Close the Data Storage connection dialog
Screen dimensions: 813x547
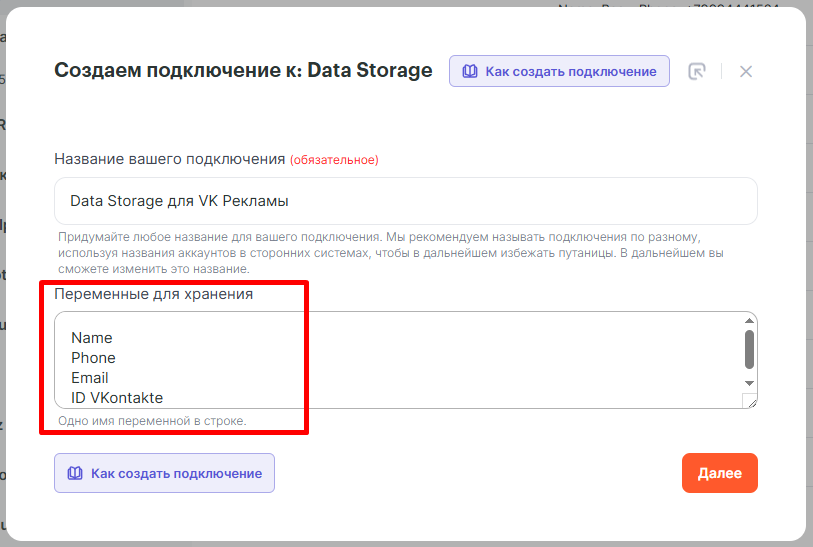(745, 71)
